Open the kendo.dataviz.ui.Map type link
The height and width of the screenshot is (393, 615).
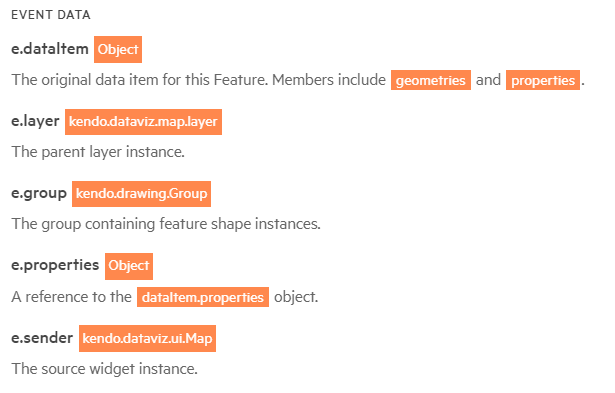(x=147, y=338)
